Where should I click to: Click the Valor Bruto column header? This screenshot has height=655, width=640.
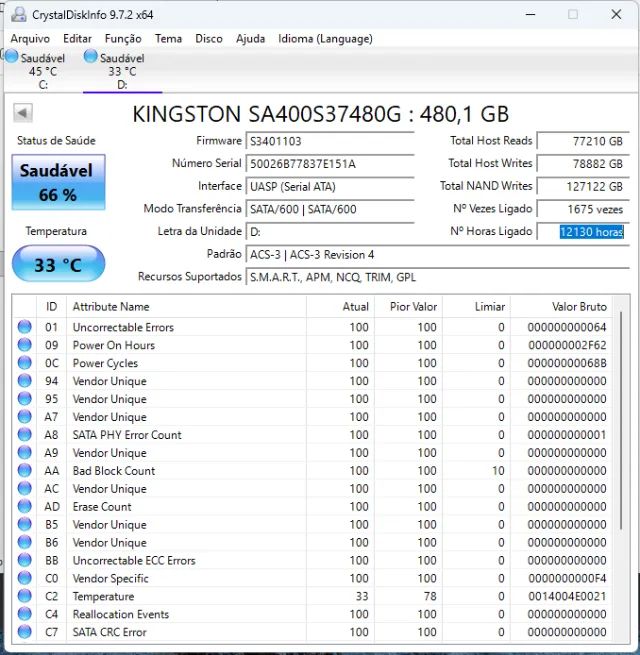(x=561, y=307)
